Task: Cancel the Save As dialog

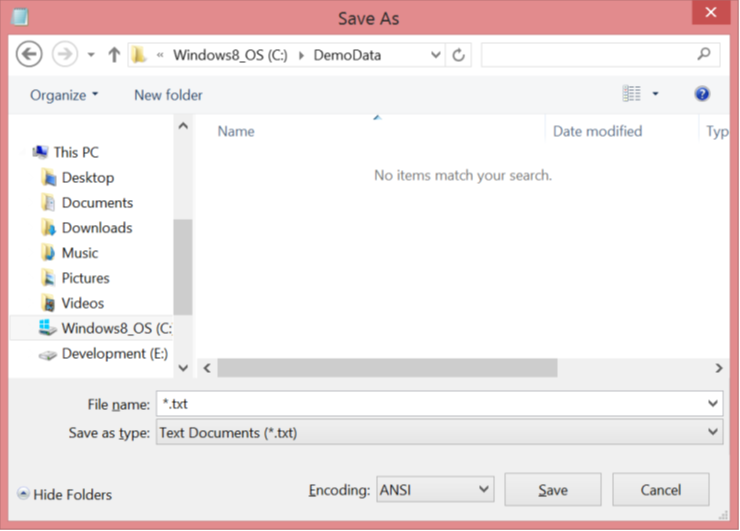Action: 660,490
